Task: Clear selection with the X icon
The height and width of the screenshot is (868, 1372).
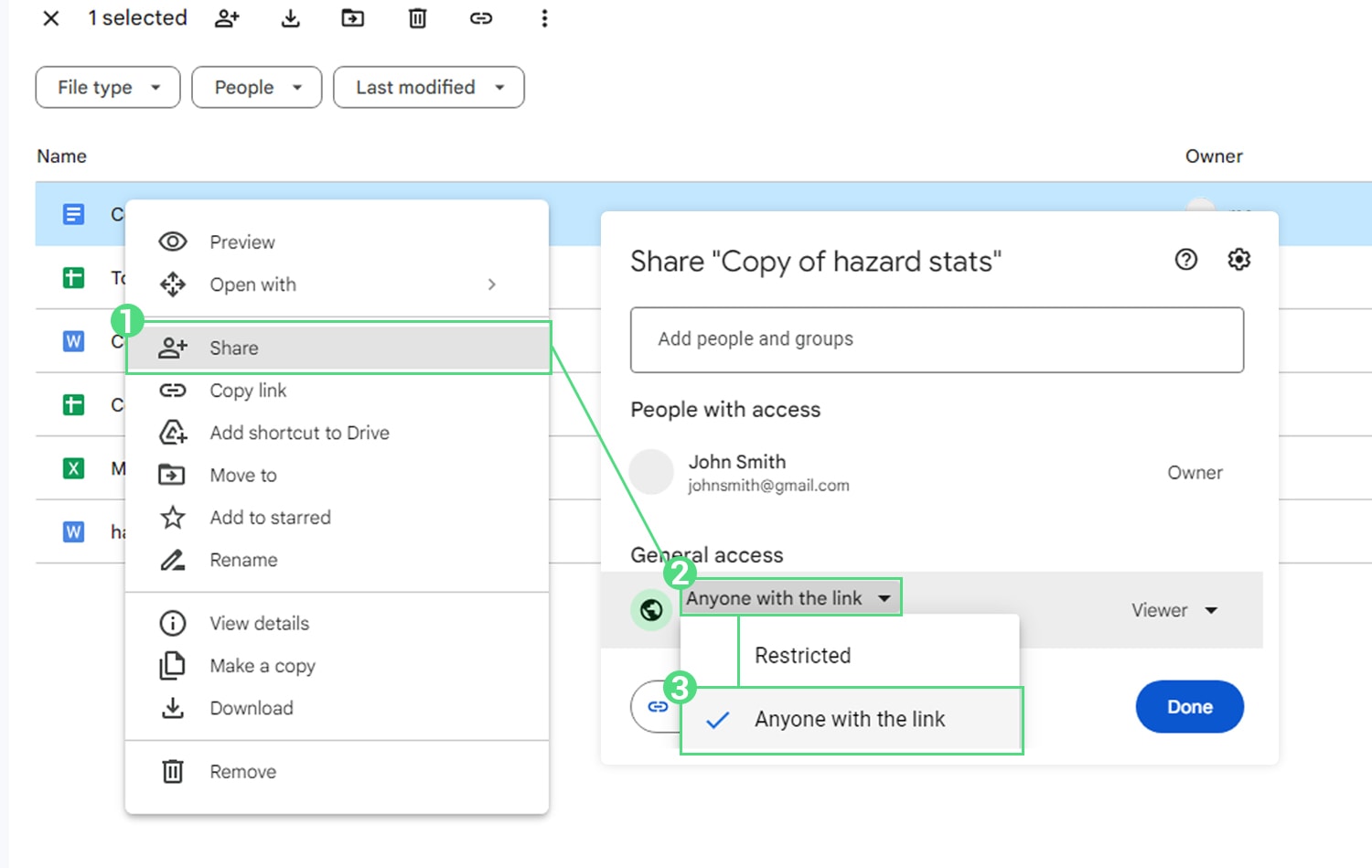Action: click(x=50, y=18)
